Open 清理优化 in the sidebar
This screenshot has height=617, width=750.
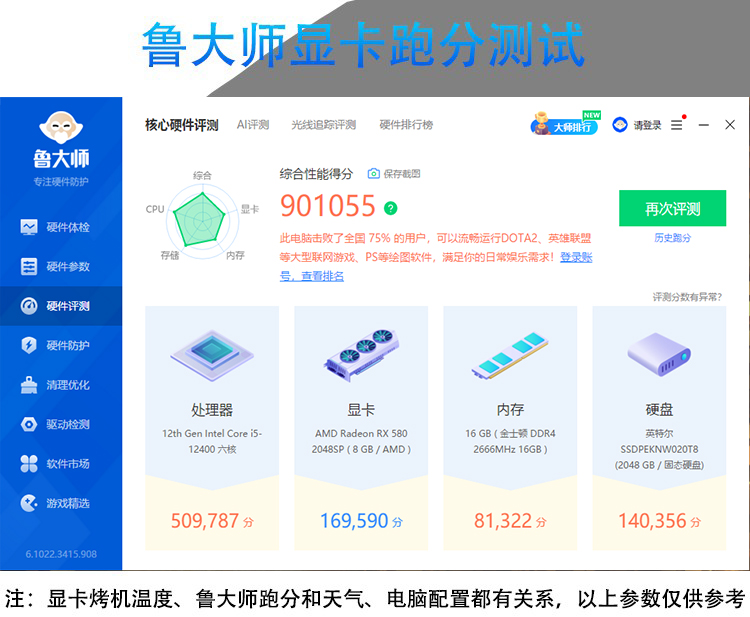[61, 385]
